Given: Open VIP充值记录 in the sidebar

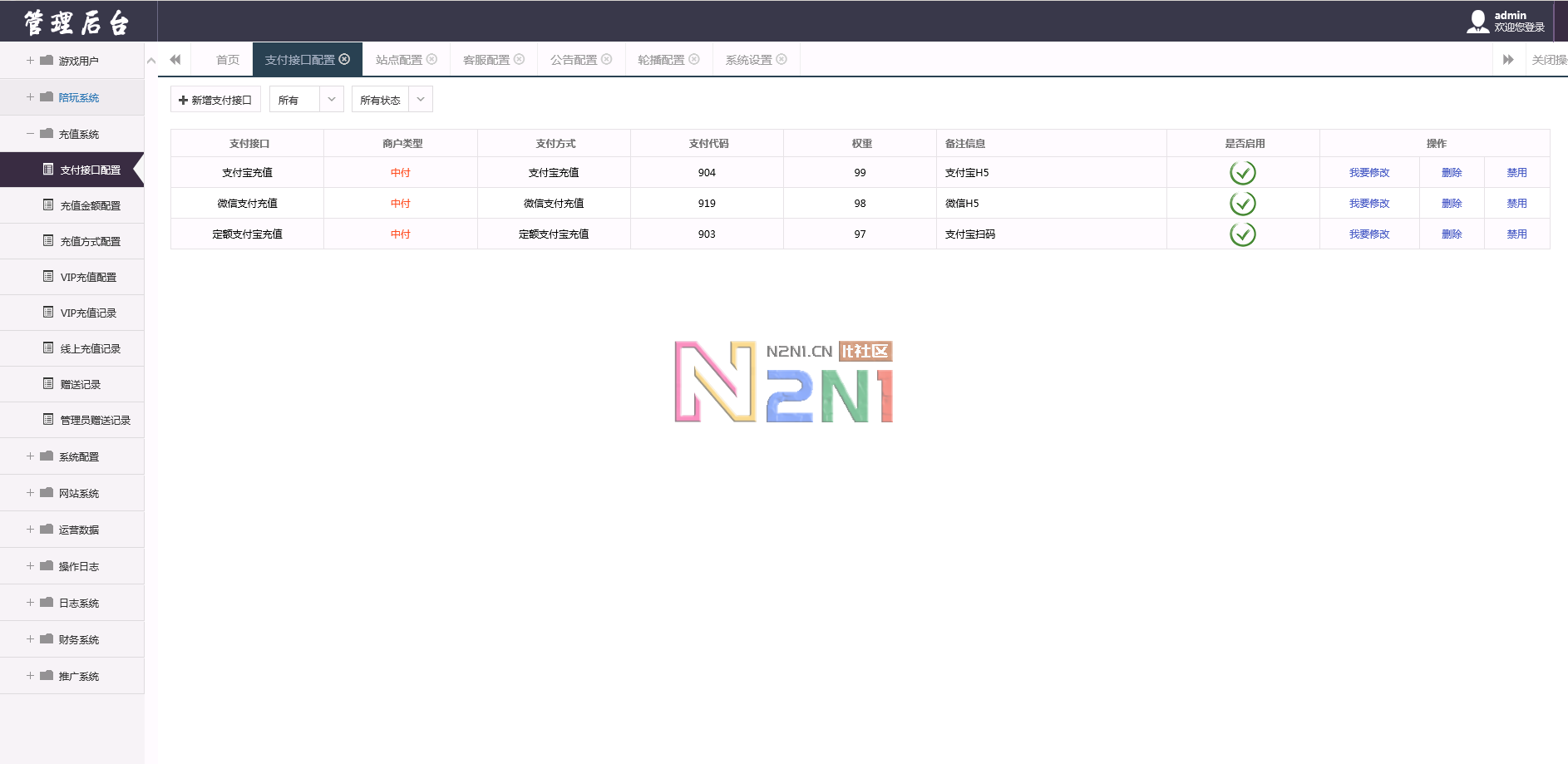Looking at the screenshot, I should (88, 313).
